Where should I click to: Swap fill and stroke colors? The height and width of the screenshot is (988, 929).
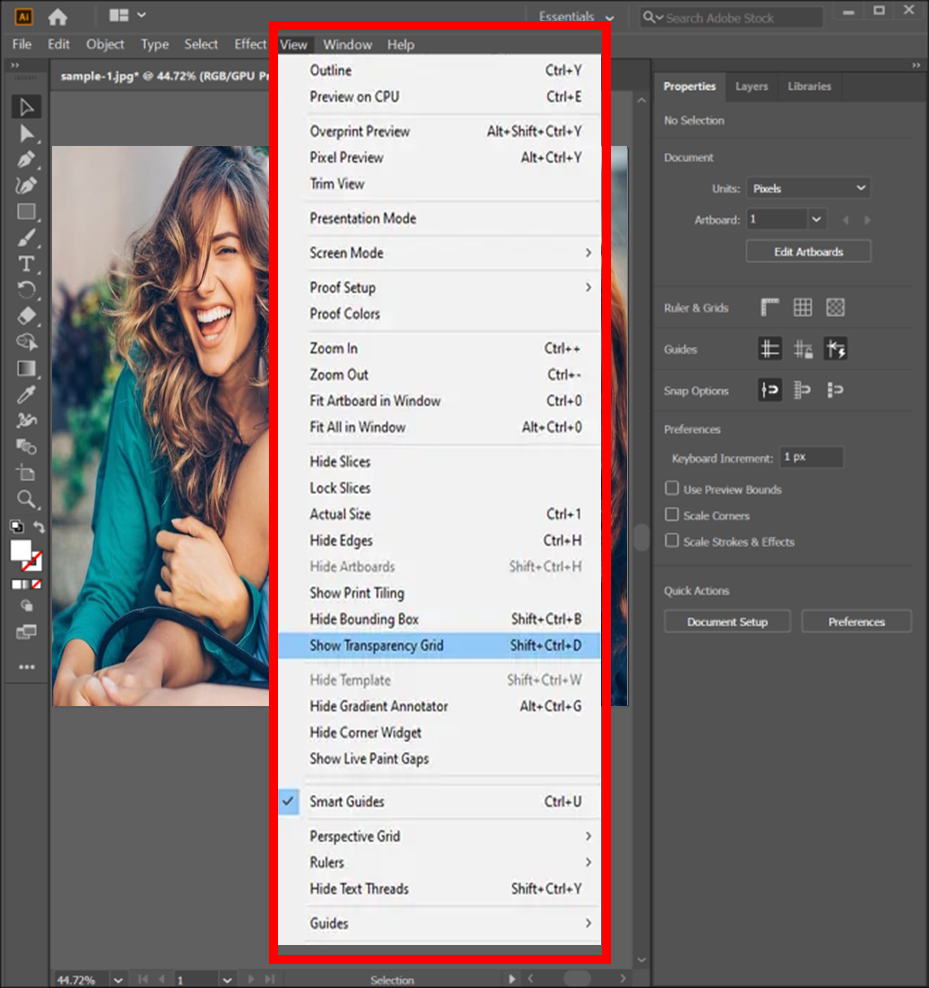pos(39,527)
